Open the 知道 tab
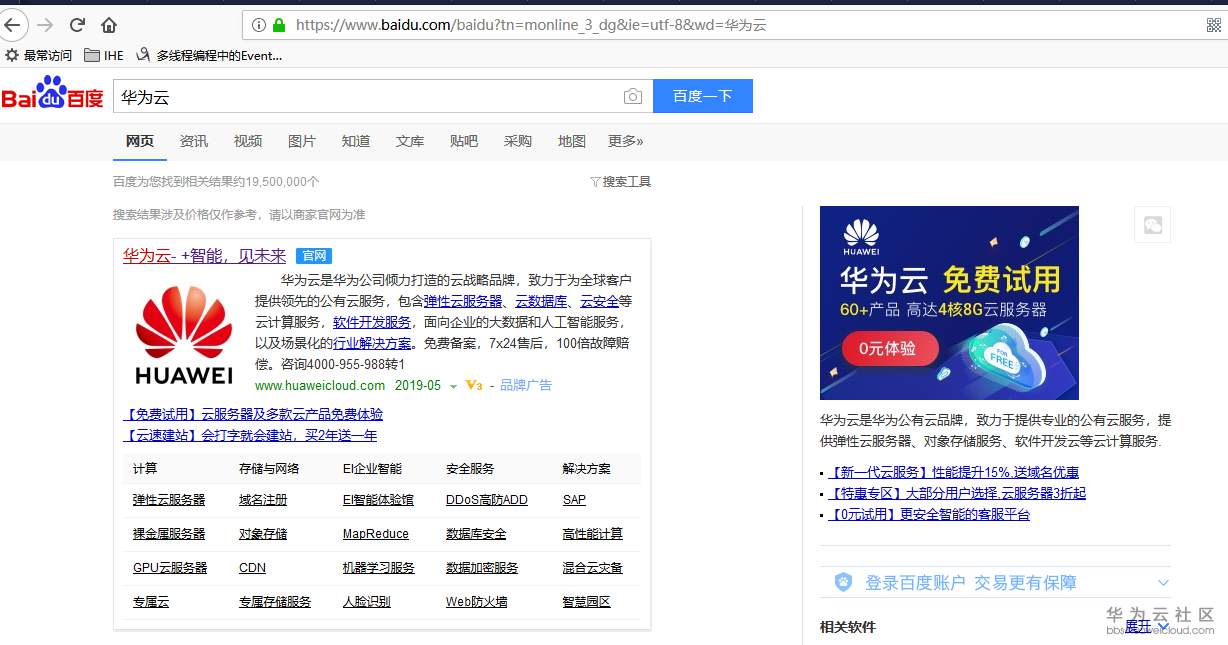This screenshot has width=1228, height=645. [356, 141]
